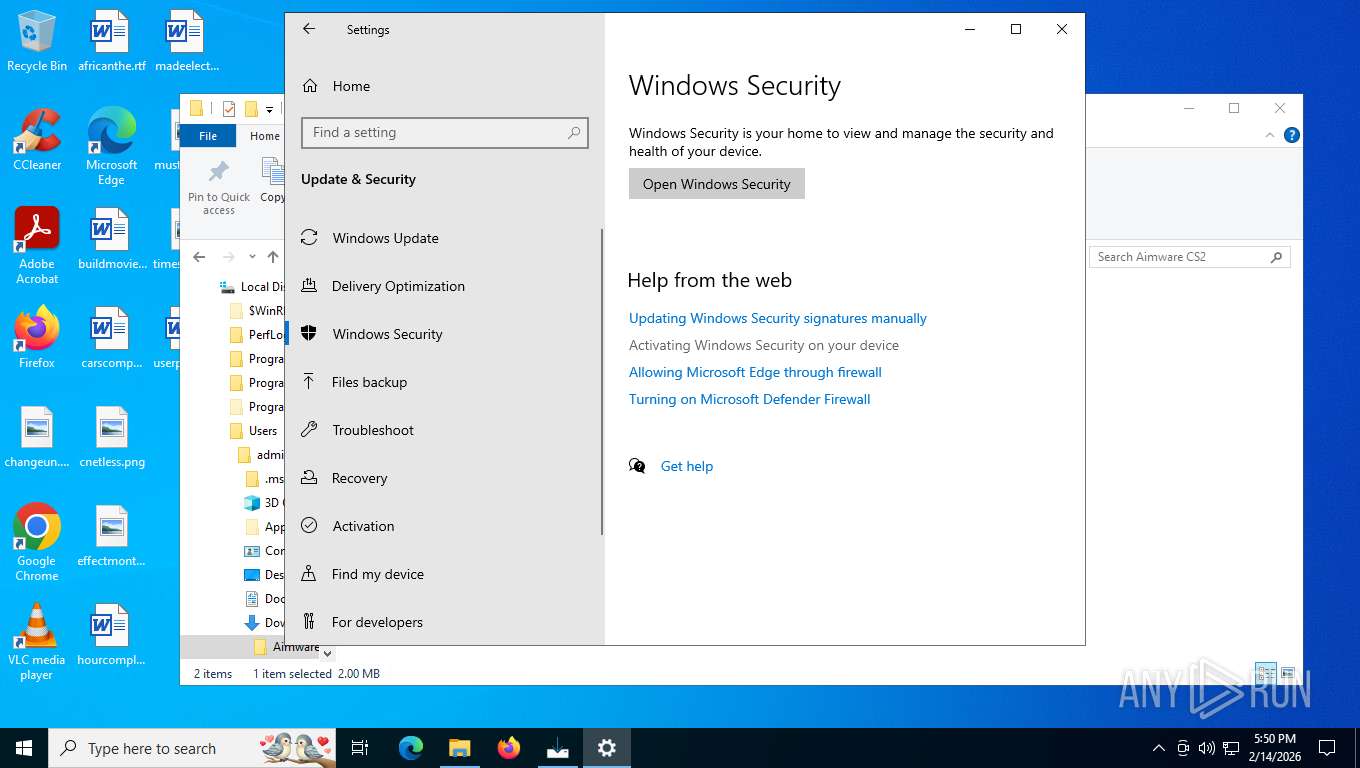Viewport: 1360px width, 768px height.
Task: Click the Get help chat icon
Action: [x=637, y=466]
